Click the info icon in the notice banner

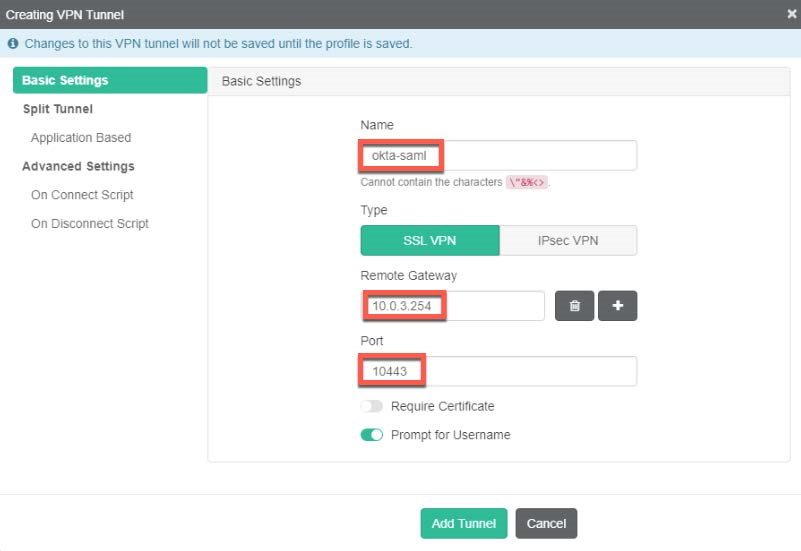point(13,44)
